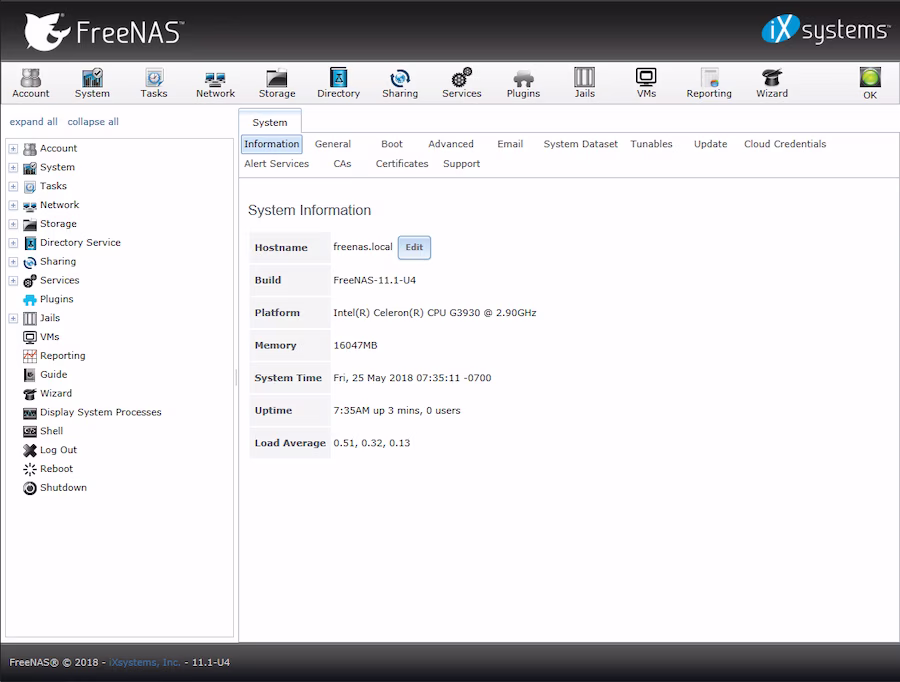The width and height of the screenshot is (900, 682).
Task: Click the Display System Processes icon
Action: tap(30, 413)
